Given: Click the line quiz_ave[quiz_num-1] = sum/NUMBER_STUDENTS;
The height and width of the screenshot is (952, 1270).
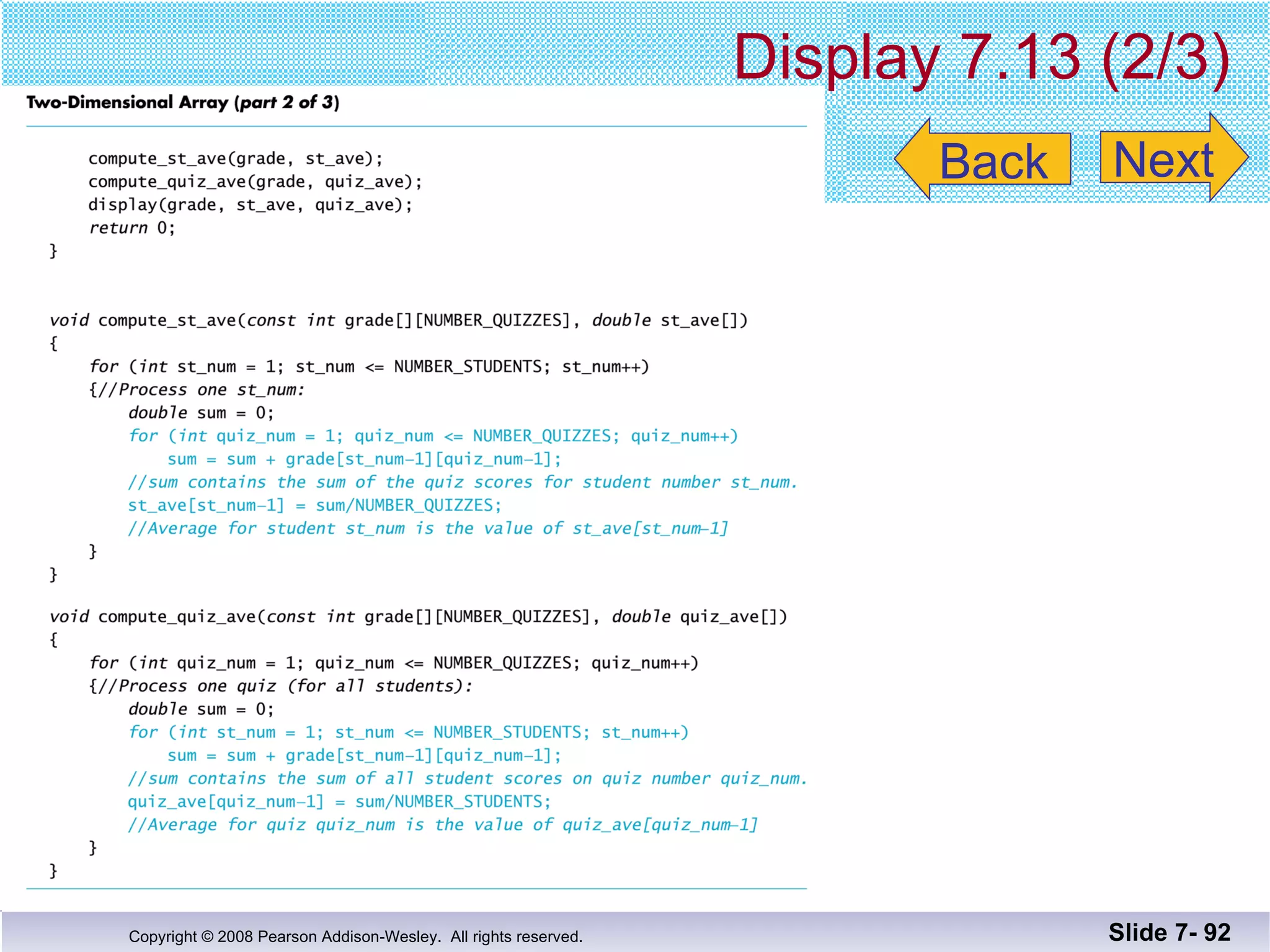Looking at the screenshot, I should click(x=339, y=801).
